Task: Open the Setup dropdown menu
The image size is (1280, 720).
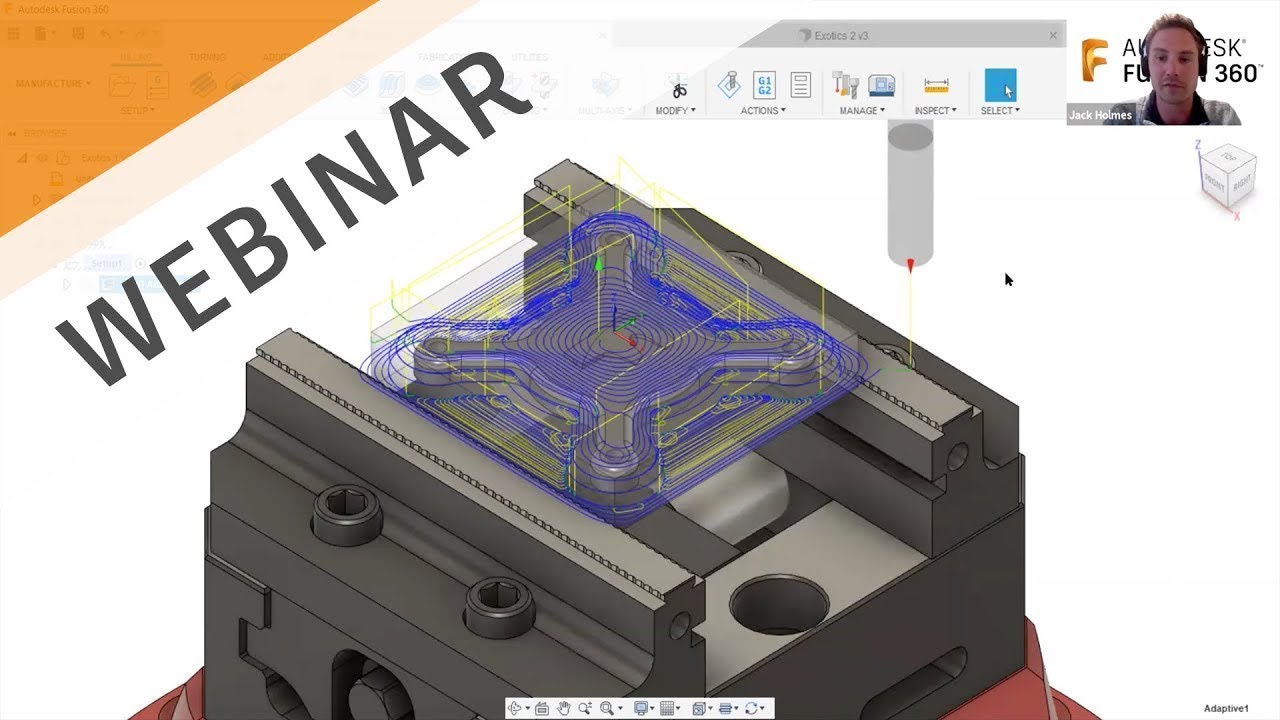Action: click(138, 111)
